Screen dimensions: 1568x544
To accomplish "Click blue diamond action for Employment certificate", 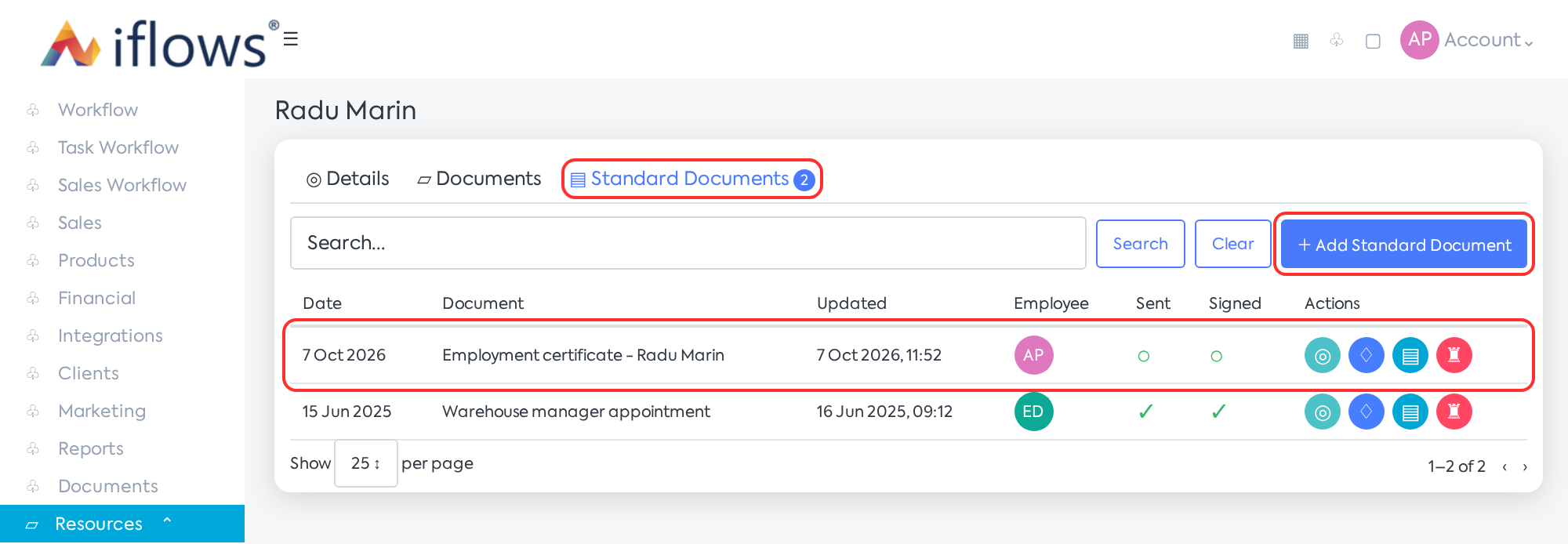I will [1367, 355].
